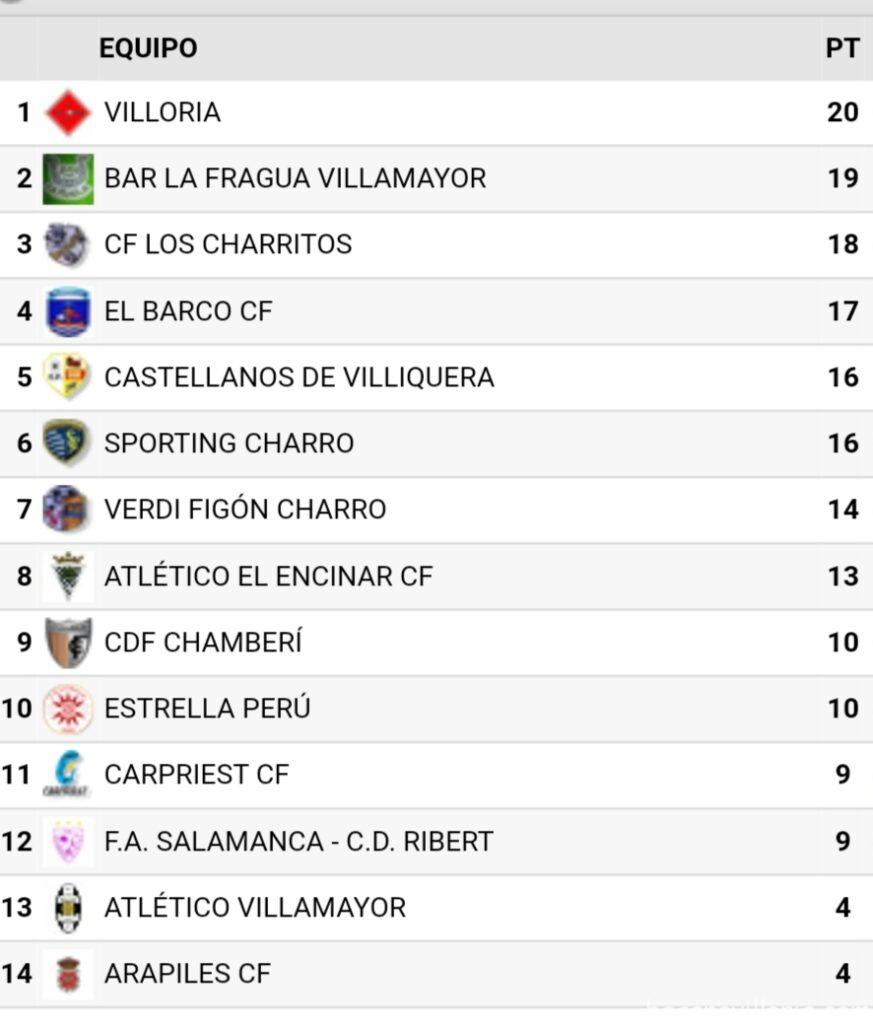Sort by the EQUIPO column header
Screen dimensions: 873x1024
148,48
